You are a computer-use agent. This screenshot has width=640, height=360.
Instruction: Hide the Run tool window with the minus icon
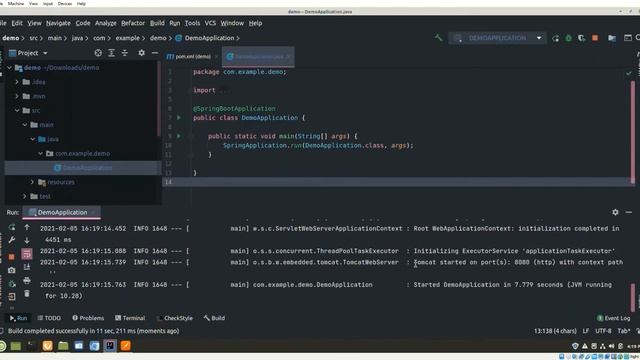coord(629,212)
